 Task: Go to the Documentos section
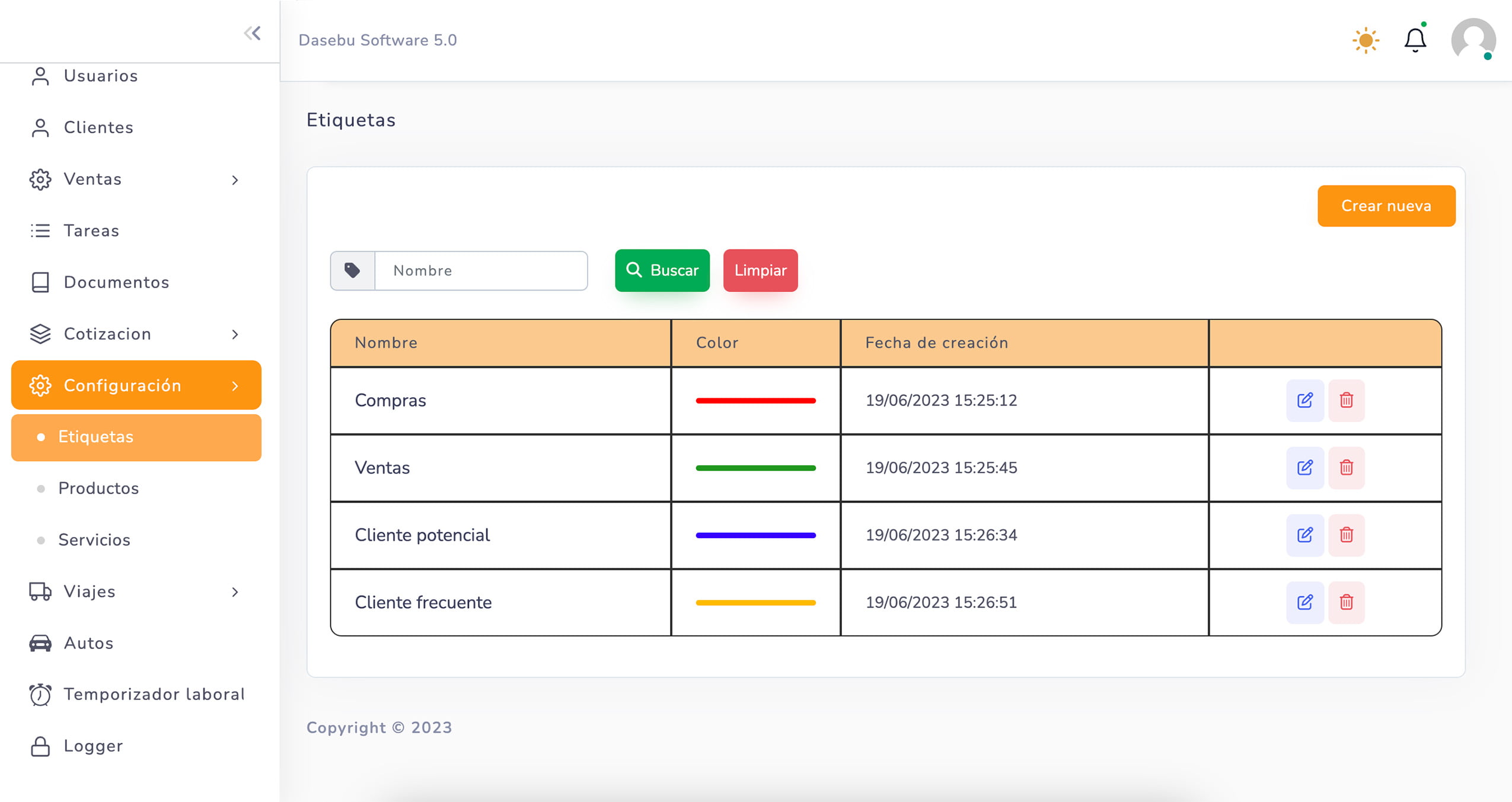tap(136, 282)
